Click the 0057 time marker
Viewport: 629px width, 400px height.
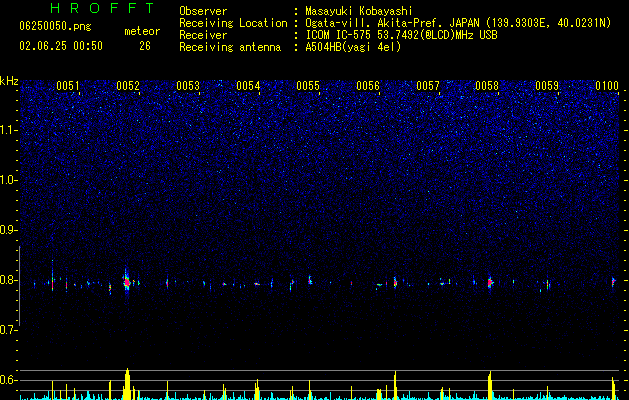[428, 86]
